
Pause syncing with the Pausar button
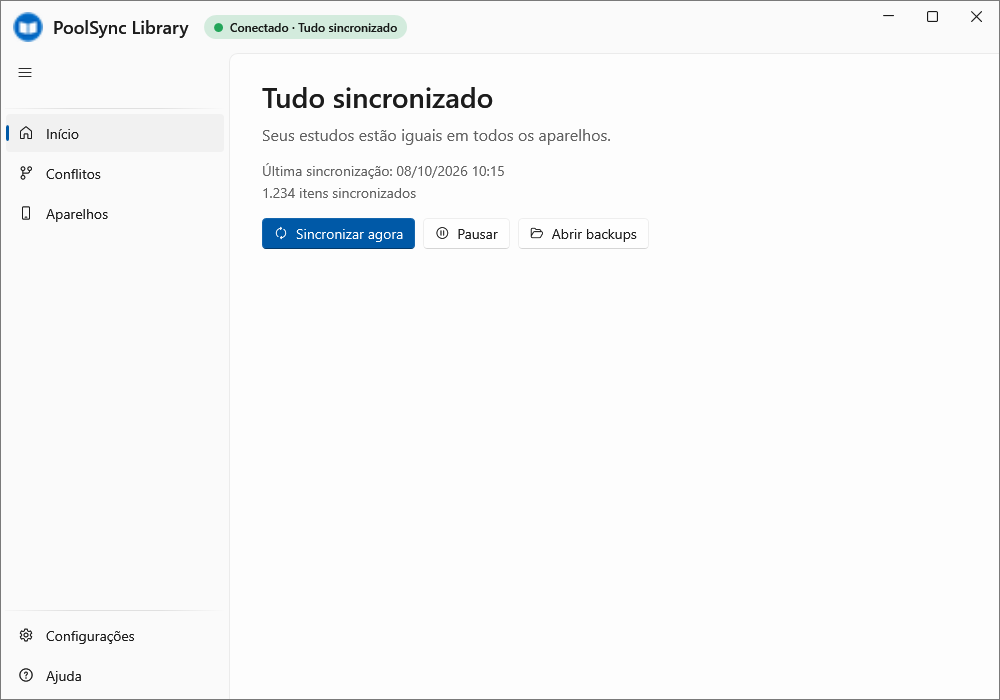pos(466,234)
